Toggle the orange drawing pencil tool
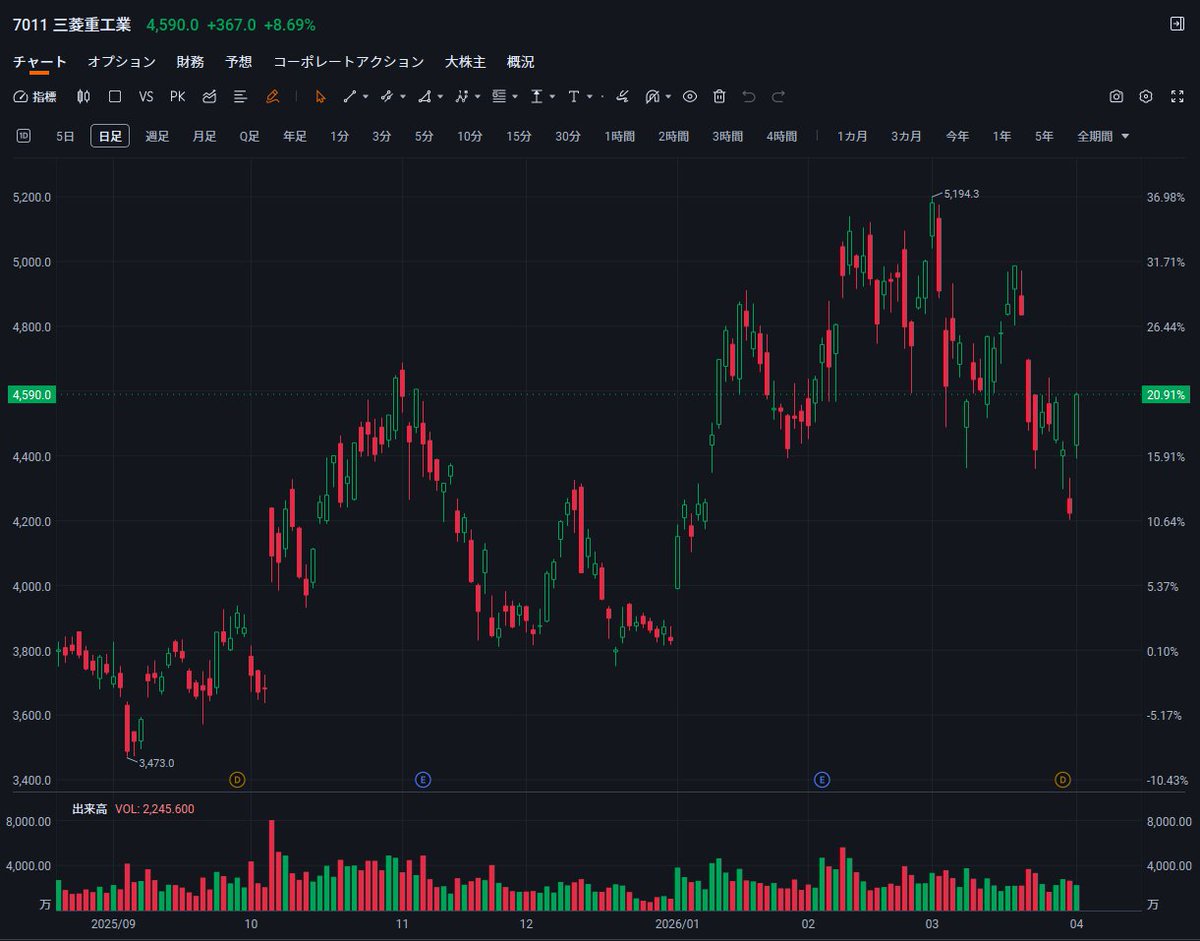1200x941 pixels. coord(272,97)
